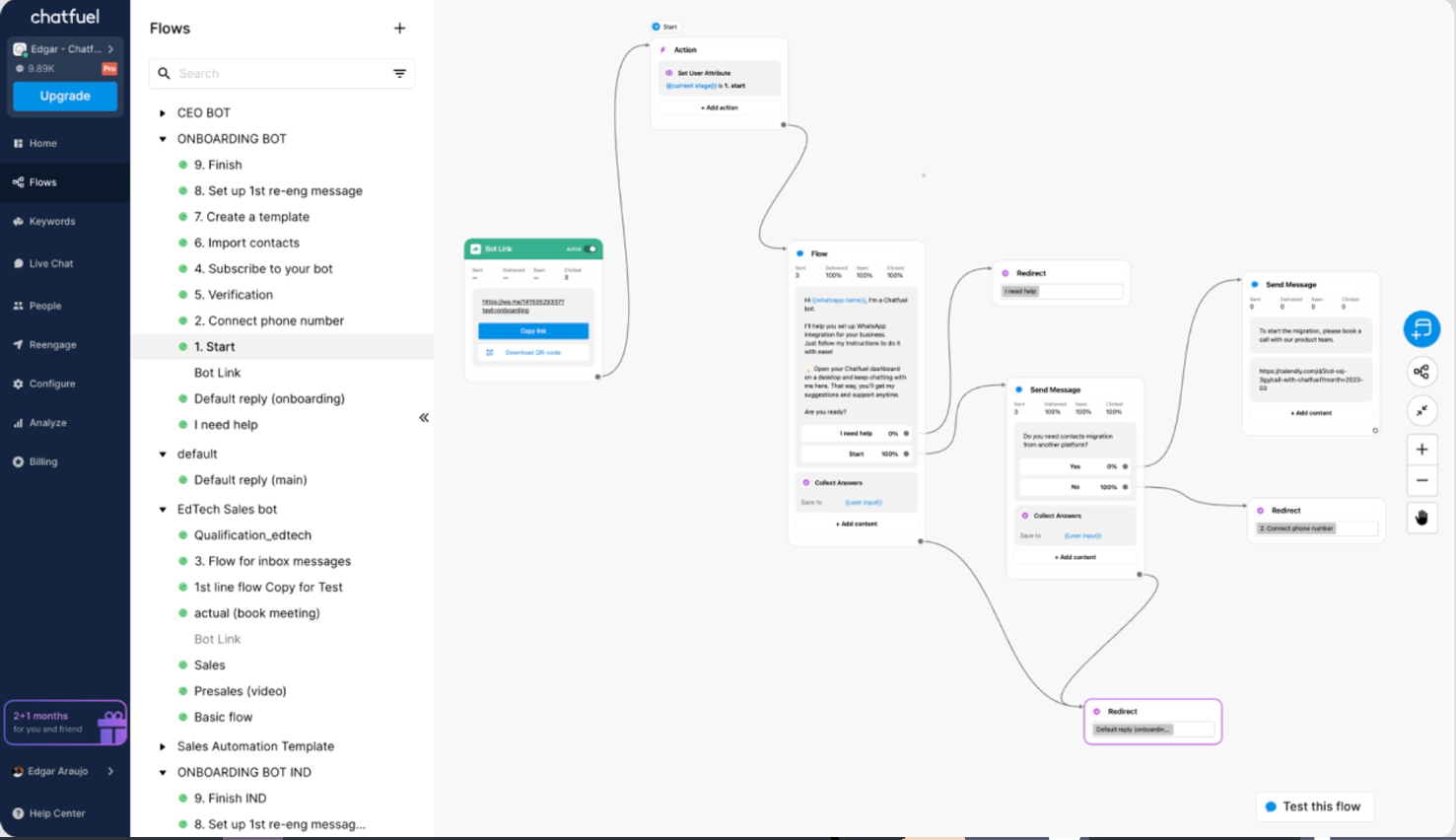Open the Home section icon
This screenshot has width=1456, height=840.
click(18, 143)
